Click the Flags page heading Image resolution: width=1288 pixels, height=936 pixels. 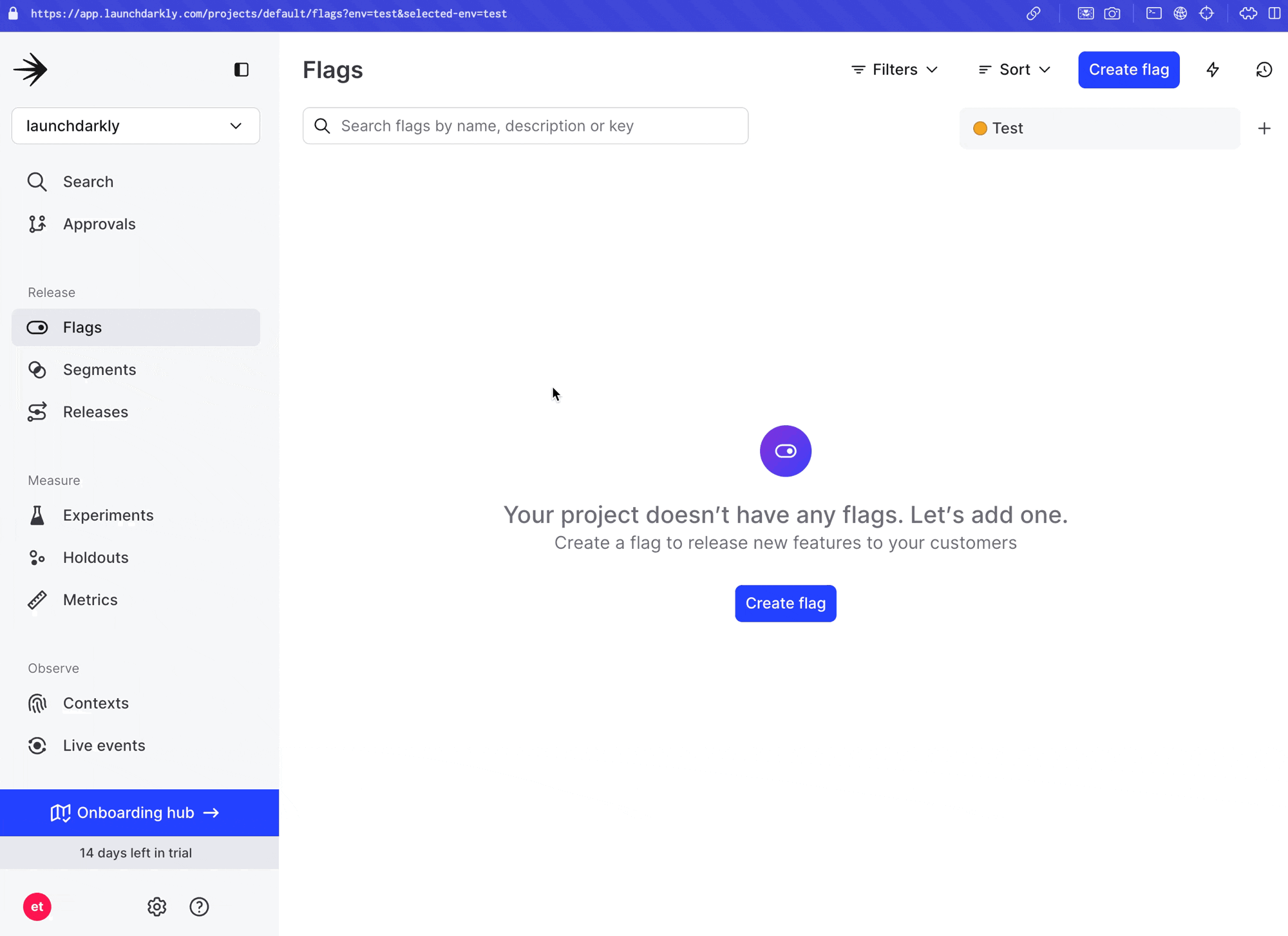[333, 70]
